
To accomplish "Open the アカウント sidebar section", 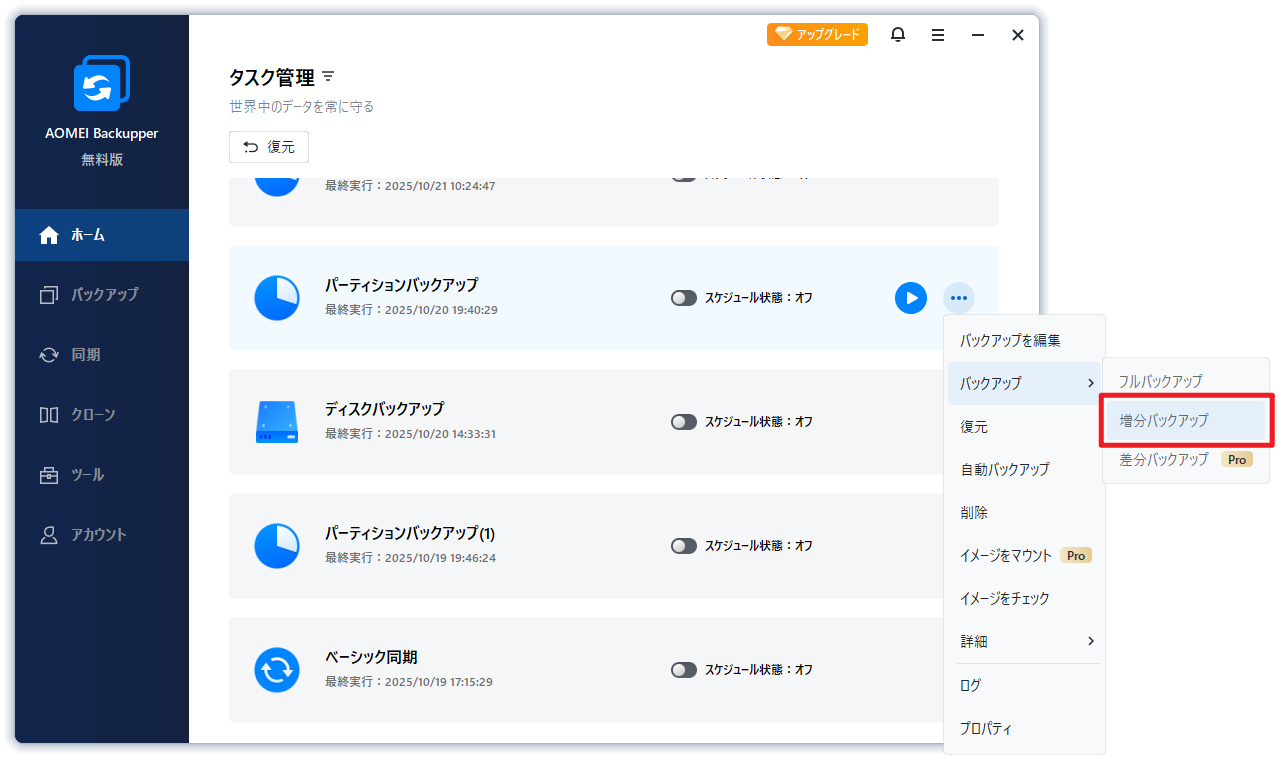I will (102, 535).
